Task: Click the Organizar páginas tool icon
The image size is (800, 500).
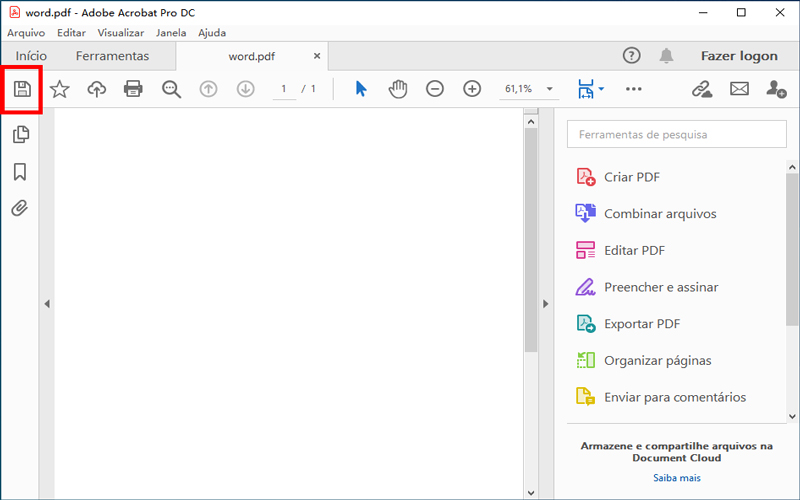Action: (586, 360)
